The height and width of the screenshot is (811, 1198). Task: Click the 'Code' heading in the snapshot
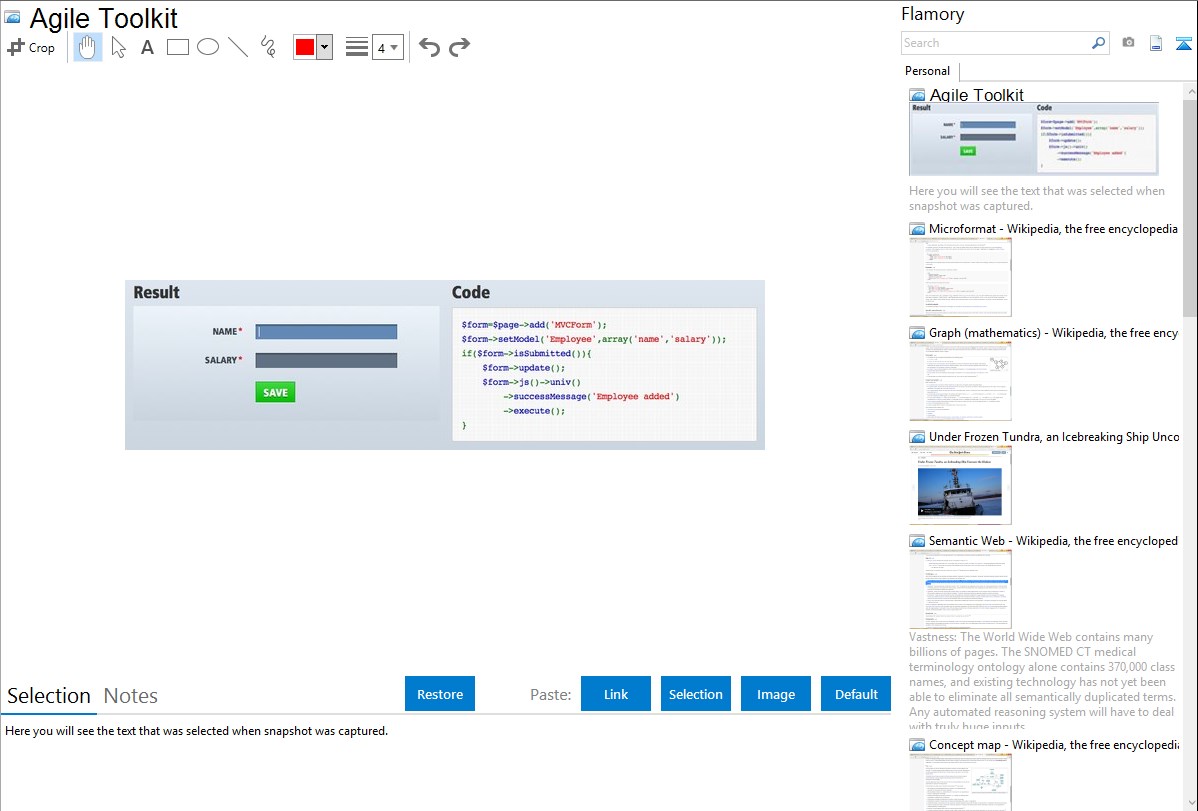coord(471,293)
